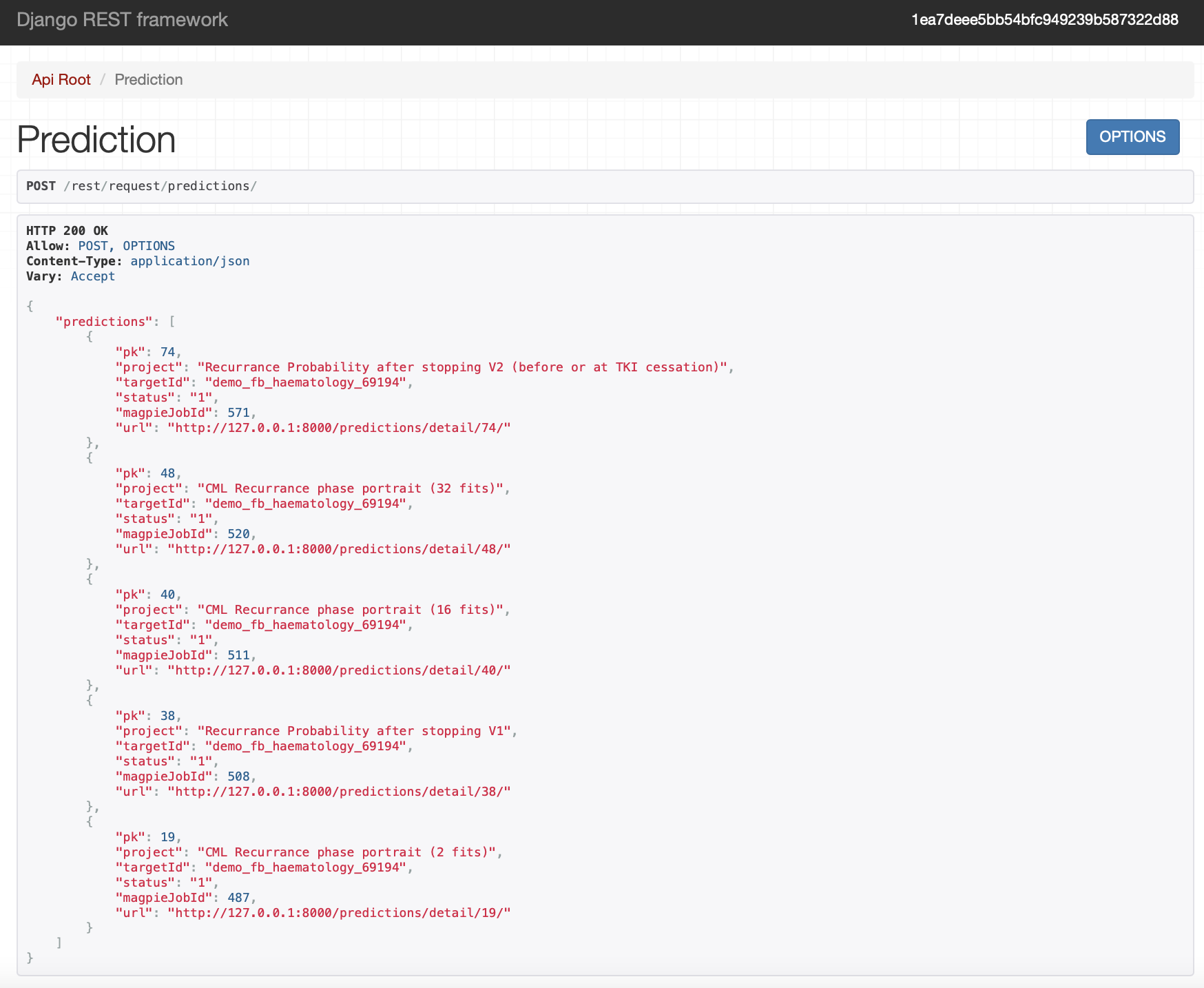Image resolution: width=1204 pixels, height=988 pixels.
Task: Click magpieJobId value 511
Action: [x=239, y=655]
